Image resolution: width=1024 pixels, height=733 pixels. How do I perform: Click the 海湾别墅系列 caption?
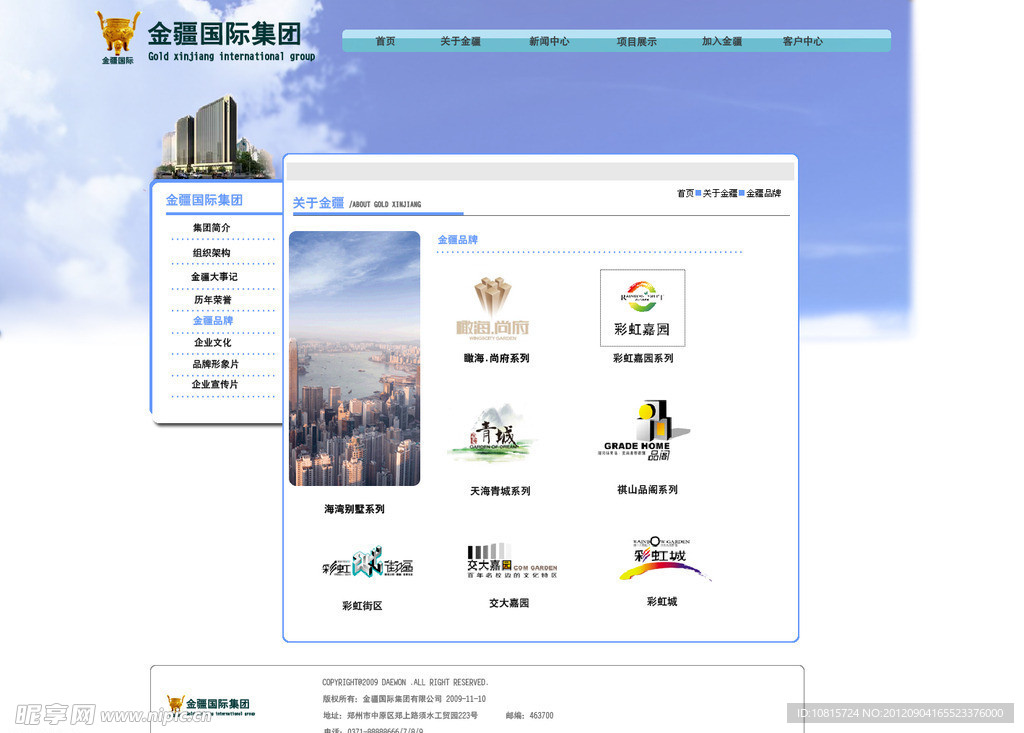354,509
